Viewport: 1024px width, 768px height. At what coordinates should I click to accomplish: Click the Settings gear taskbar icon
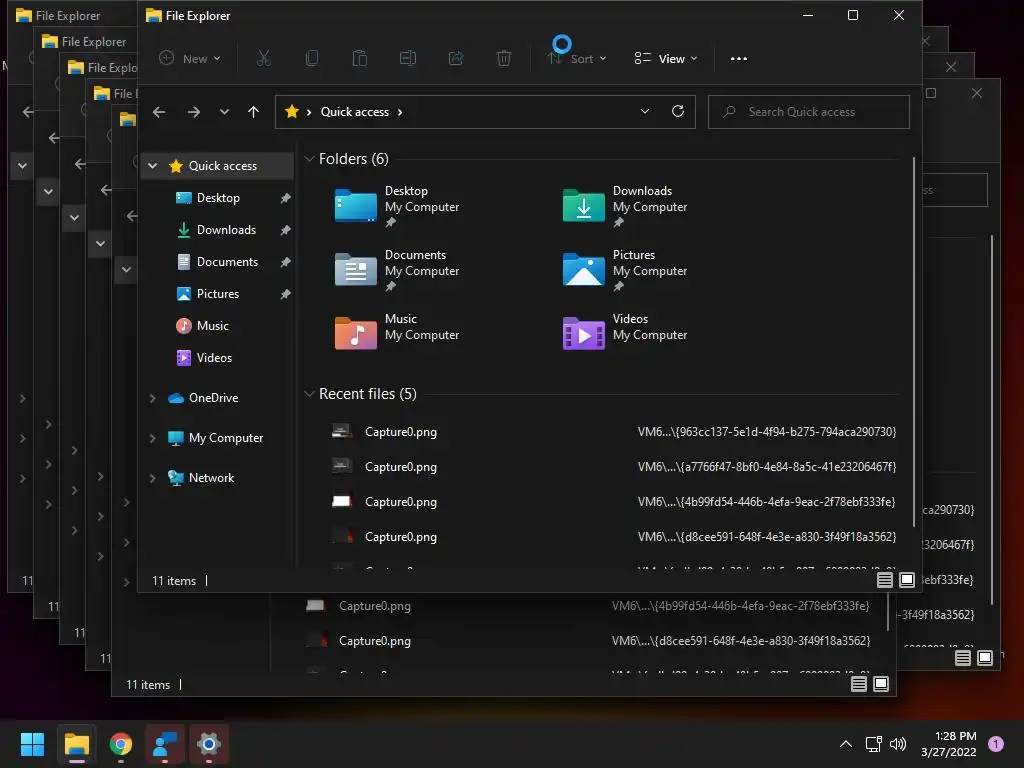click(209, 744)
